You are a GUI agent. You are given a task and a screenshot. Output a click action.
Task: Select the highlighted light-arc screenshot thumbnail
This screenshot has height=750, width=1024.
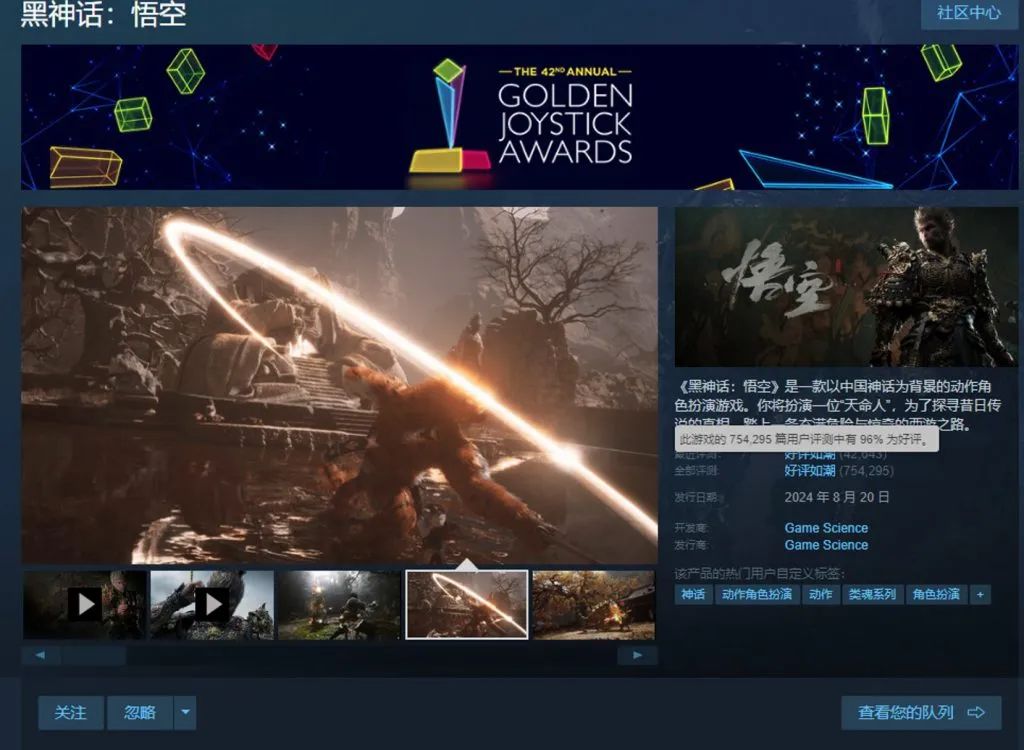(467, 605)
